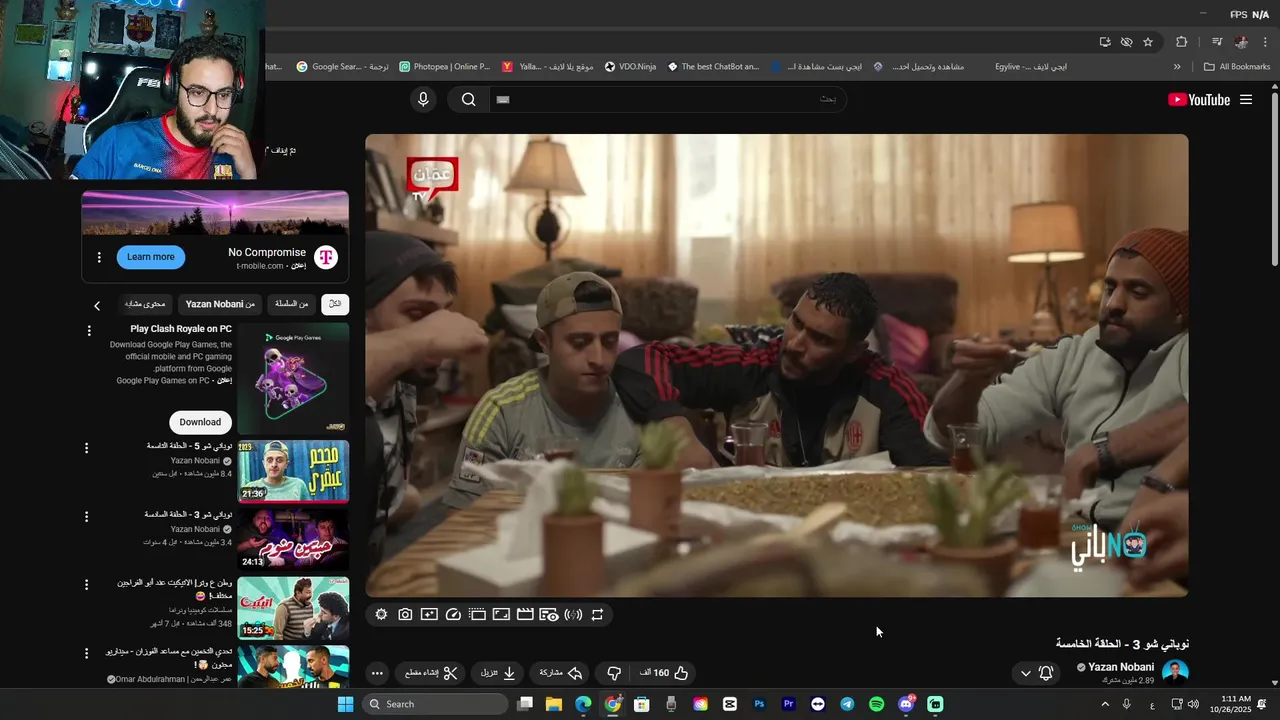Click the audio boost waves icon
Viewport: 1280px width, 720px height.
[x=573, y=615]
